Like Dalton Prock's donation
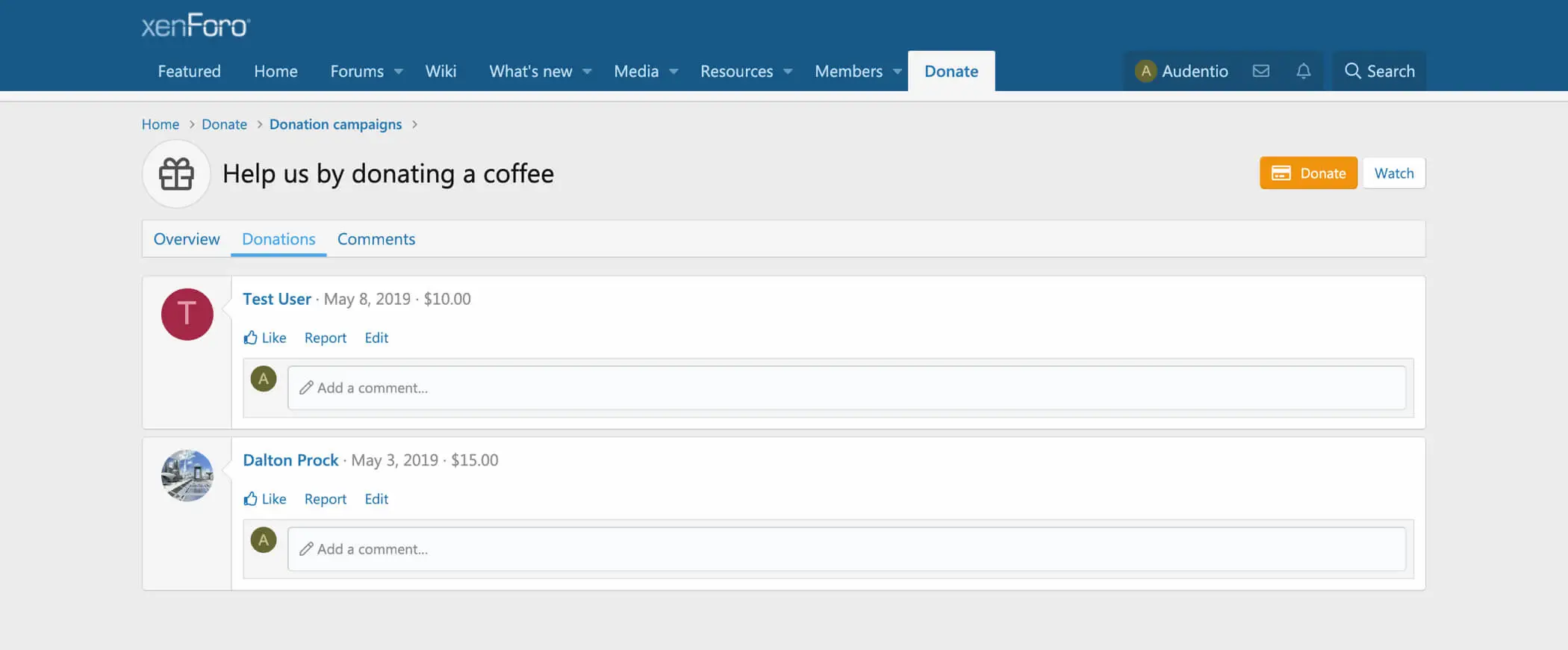The image size is (1568, 650). tap(265, 499)
